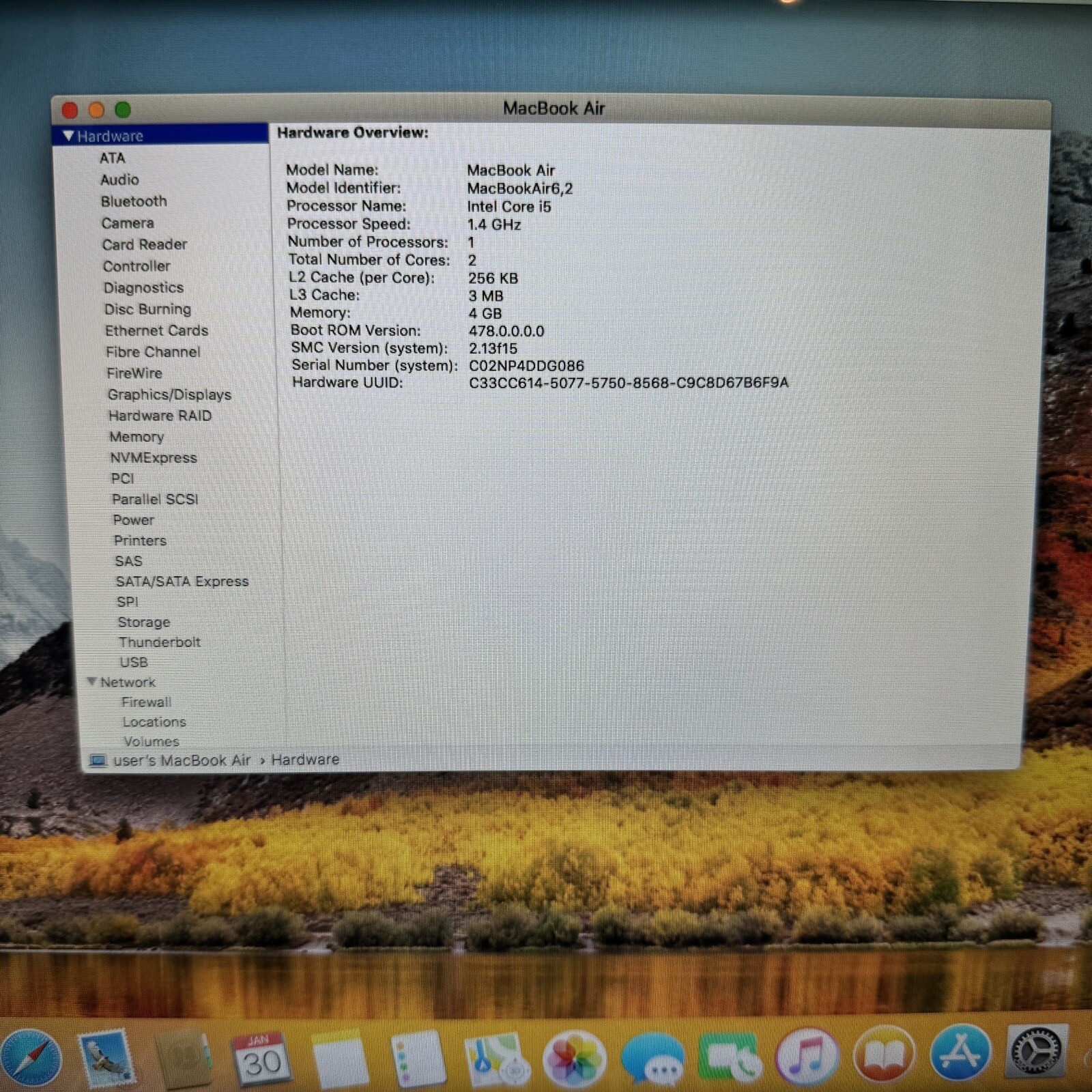Click the SMC Version value 2.13f15
1092x1092 pixels.
coord(493,349)
